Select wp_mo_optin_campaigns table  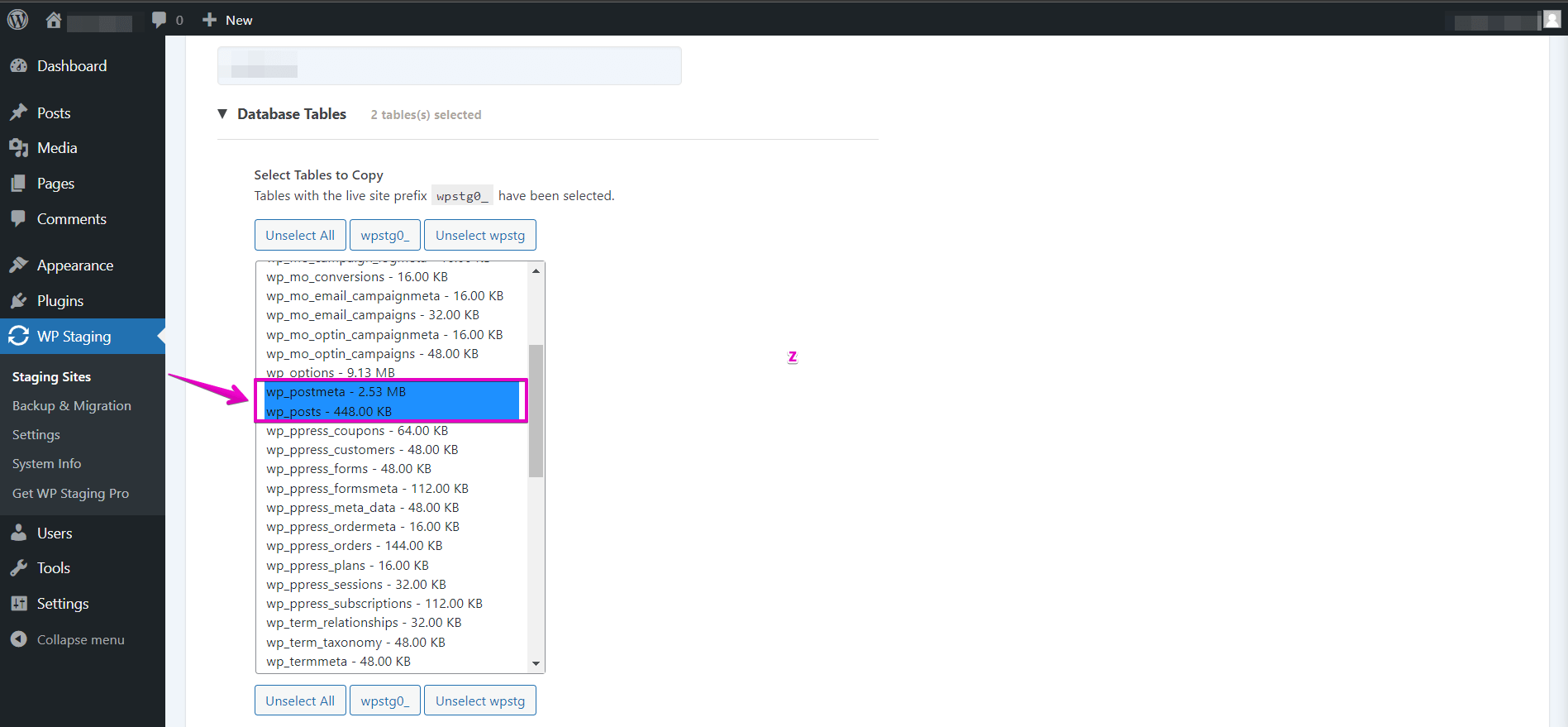[x=393, y=354]
